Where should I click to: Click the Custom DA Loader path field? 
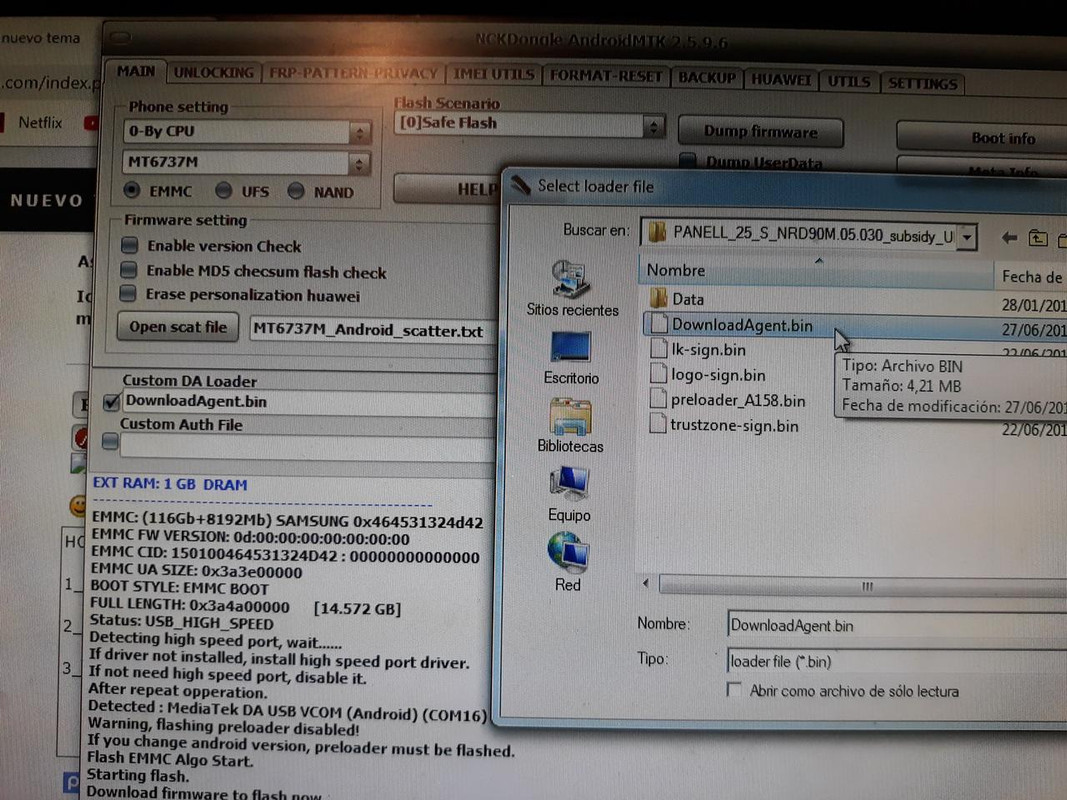[308, 402]
